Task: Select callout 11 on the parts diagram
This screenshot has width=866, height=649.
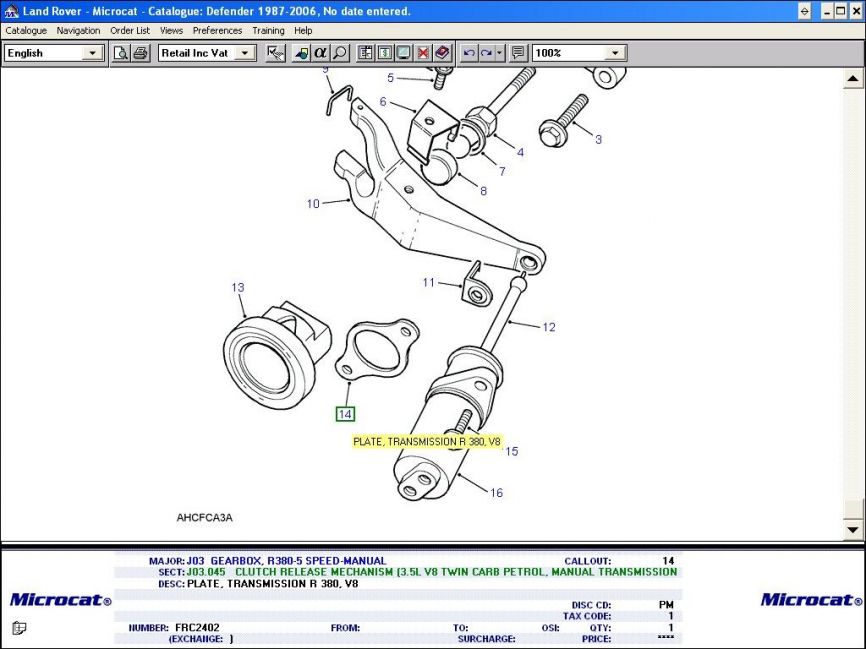Action: coord(429,283)
